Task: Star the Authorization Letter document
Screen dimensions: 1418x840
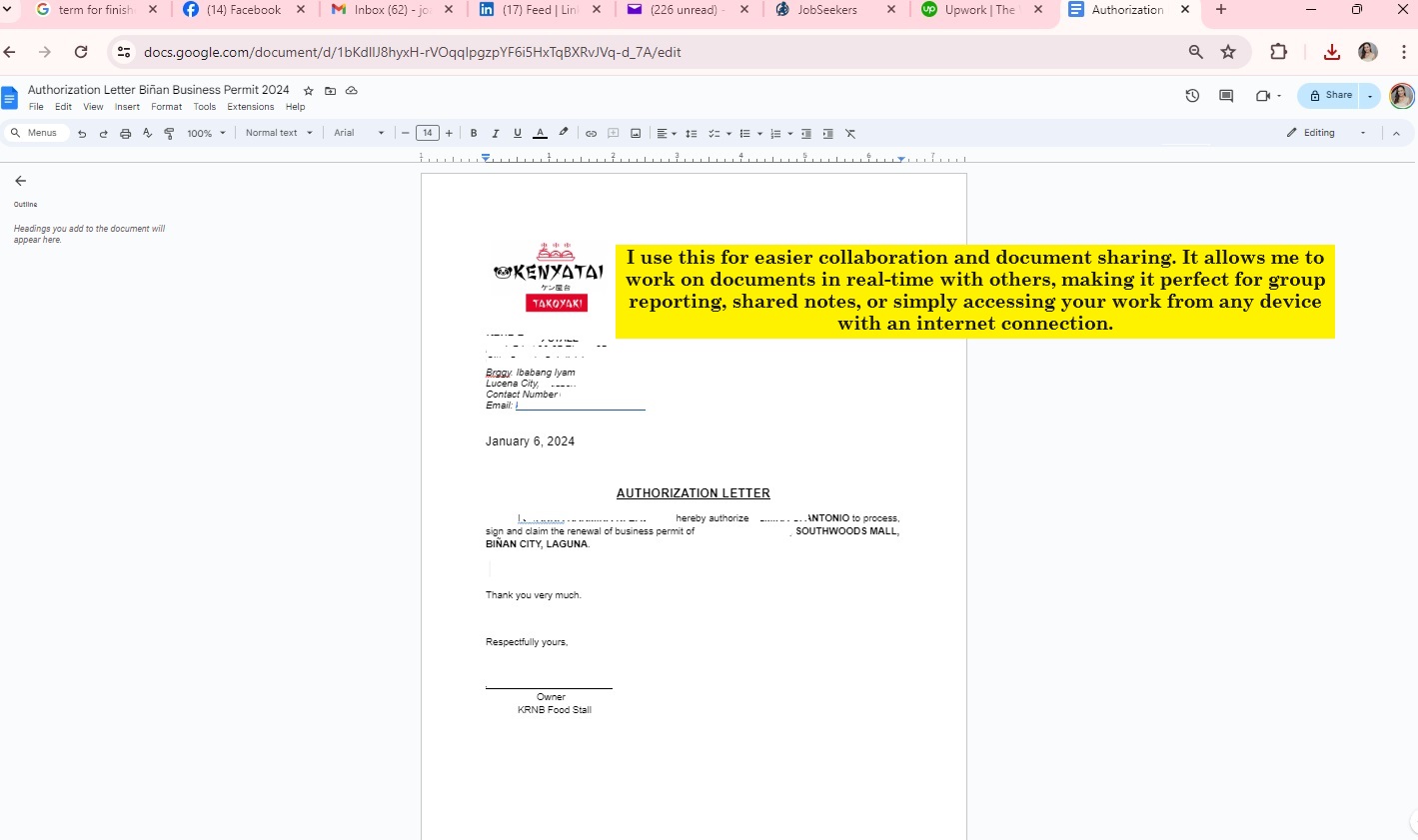Action: click(x=309, y=91)
